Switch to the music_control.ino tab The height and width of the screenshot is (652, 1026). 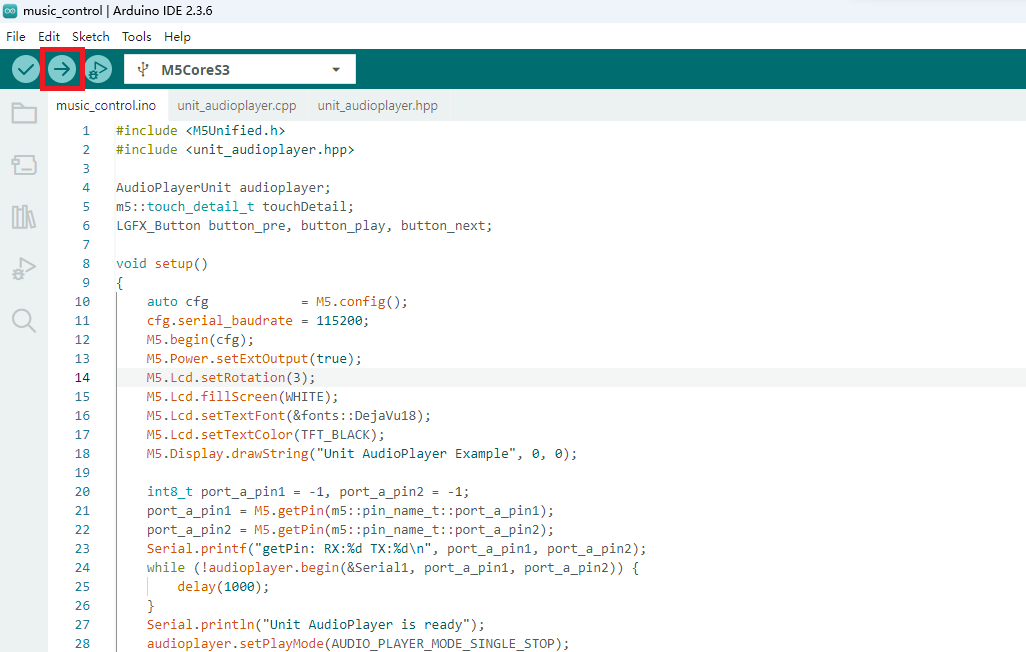pyautogui.click(x=106, y=105)
